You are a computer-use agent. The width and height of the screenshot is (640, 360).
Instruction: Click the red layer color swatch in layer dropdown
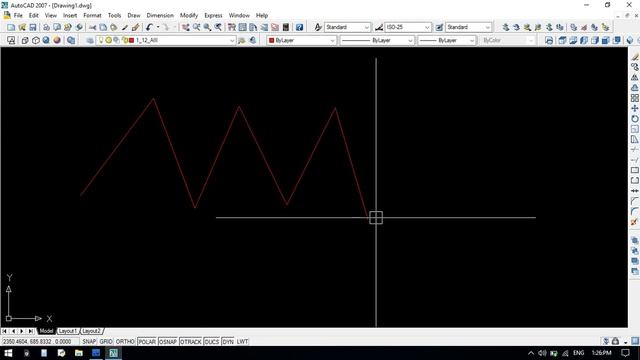click(131, 40)
